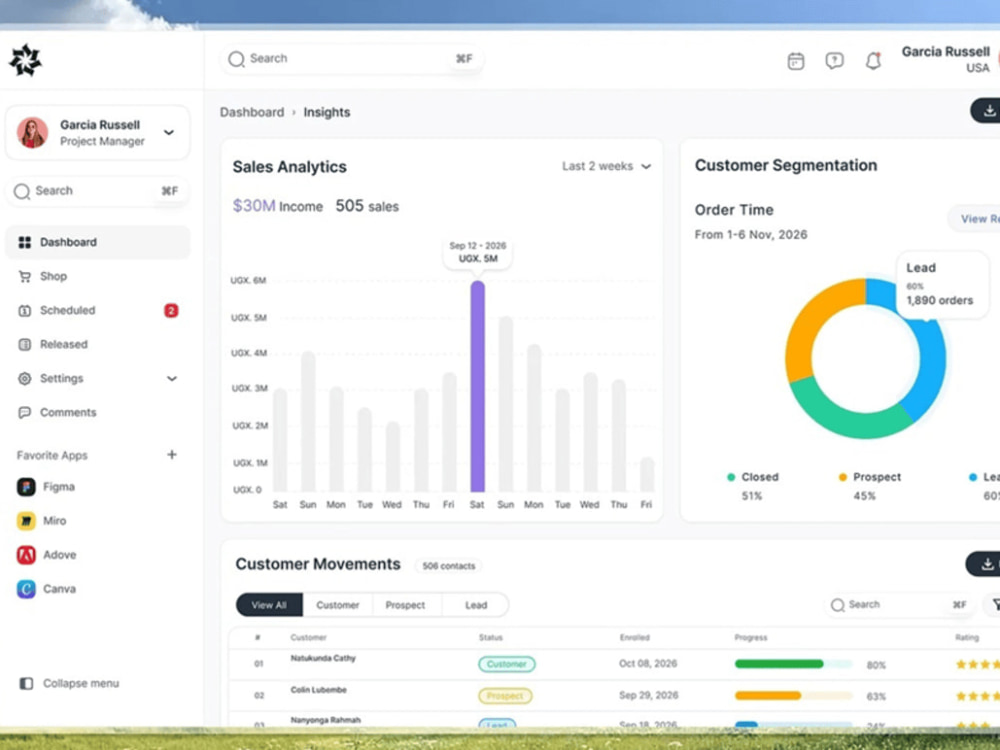The width and height of the screenshot is (1000, 750).
Task: Click the Comments bubble icon
Action: coord(25,413)
